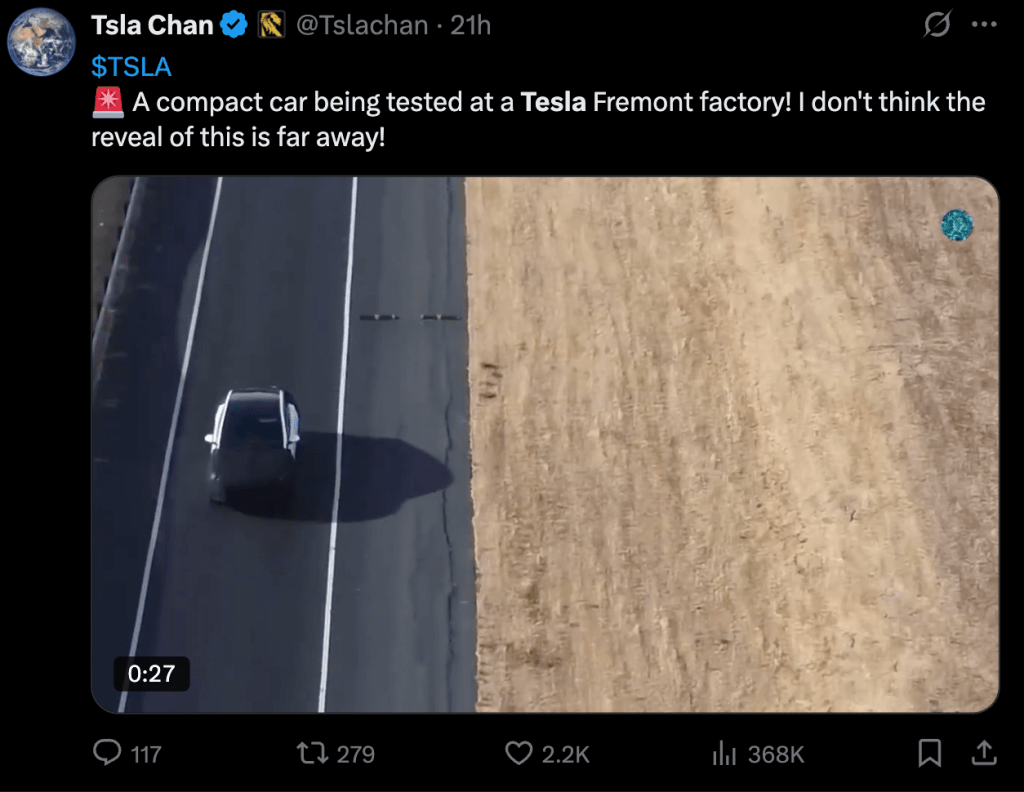Open the share post menu

(x=984, y=753)
